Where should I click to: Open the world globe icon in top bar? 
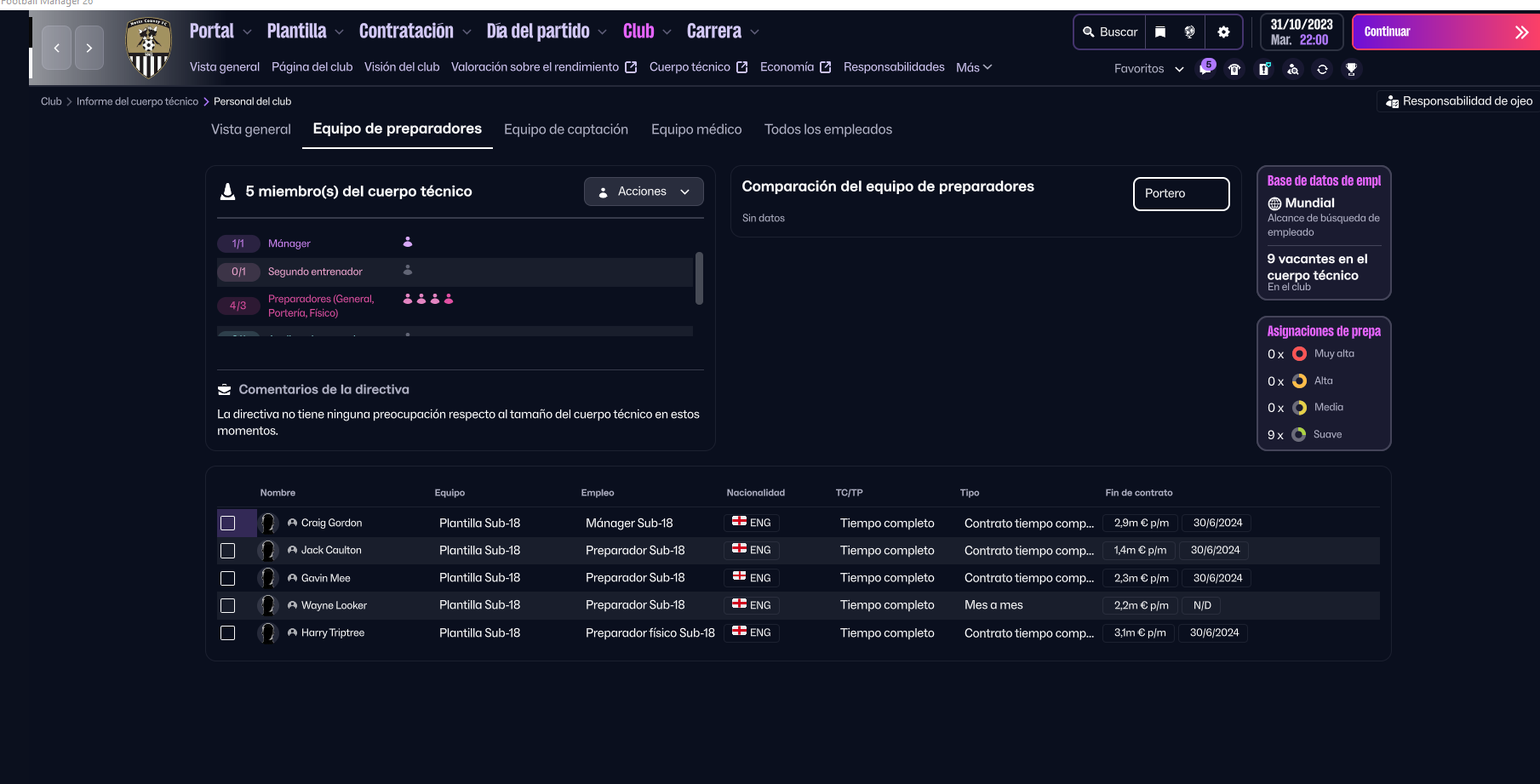point(1190,31)
